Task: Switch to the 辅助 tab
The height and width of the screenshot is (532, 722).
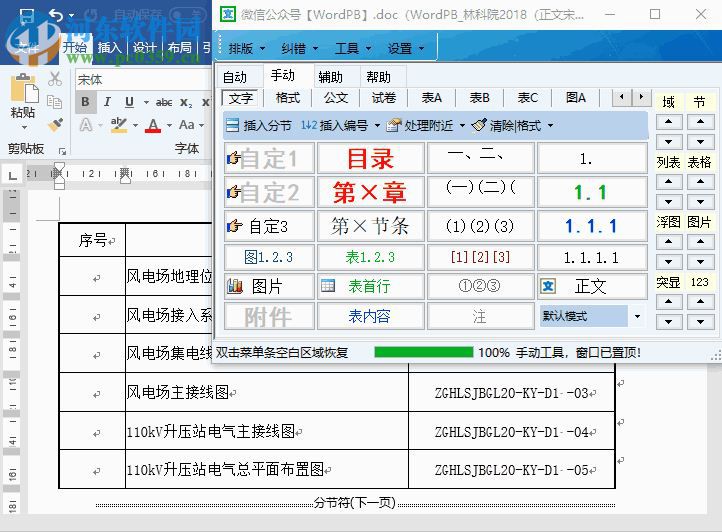Action: 331,77
